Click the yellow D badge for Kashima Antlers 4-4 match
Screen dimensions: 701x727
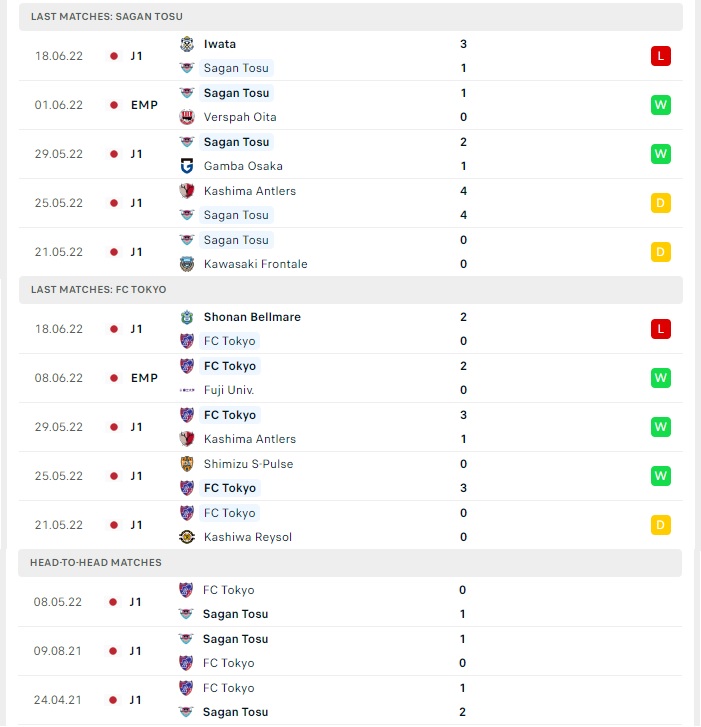(661, 203)
